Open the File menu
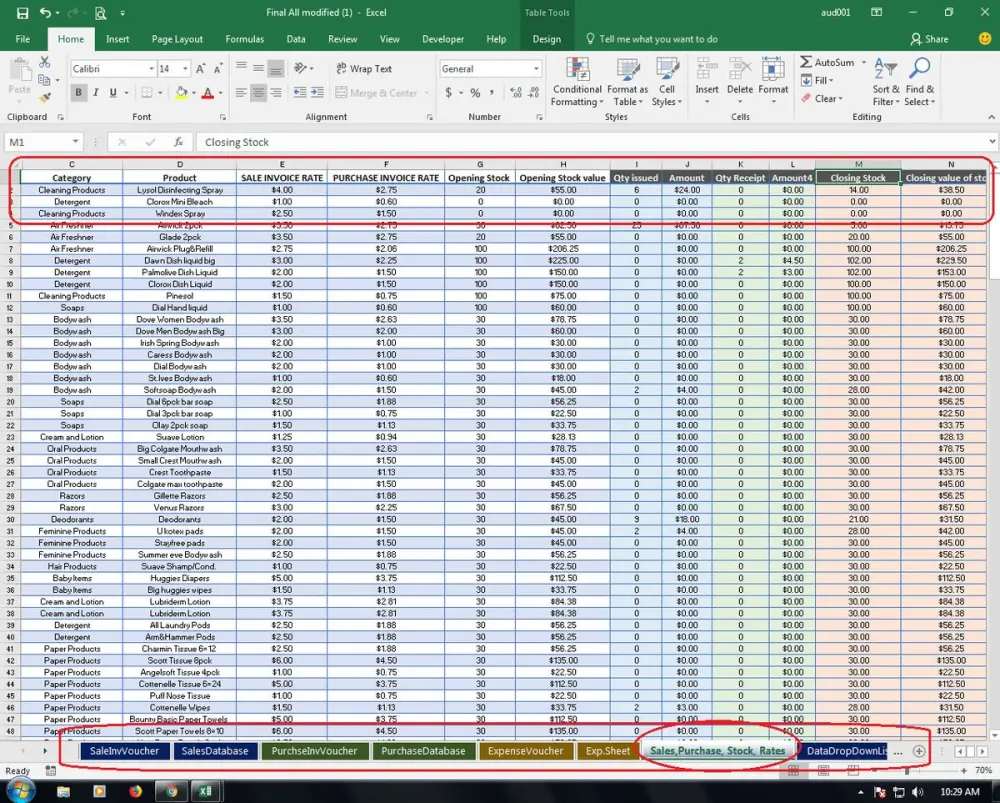This screenshot has width=1000, height=803. coord(23,39)
